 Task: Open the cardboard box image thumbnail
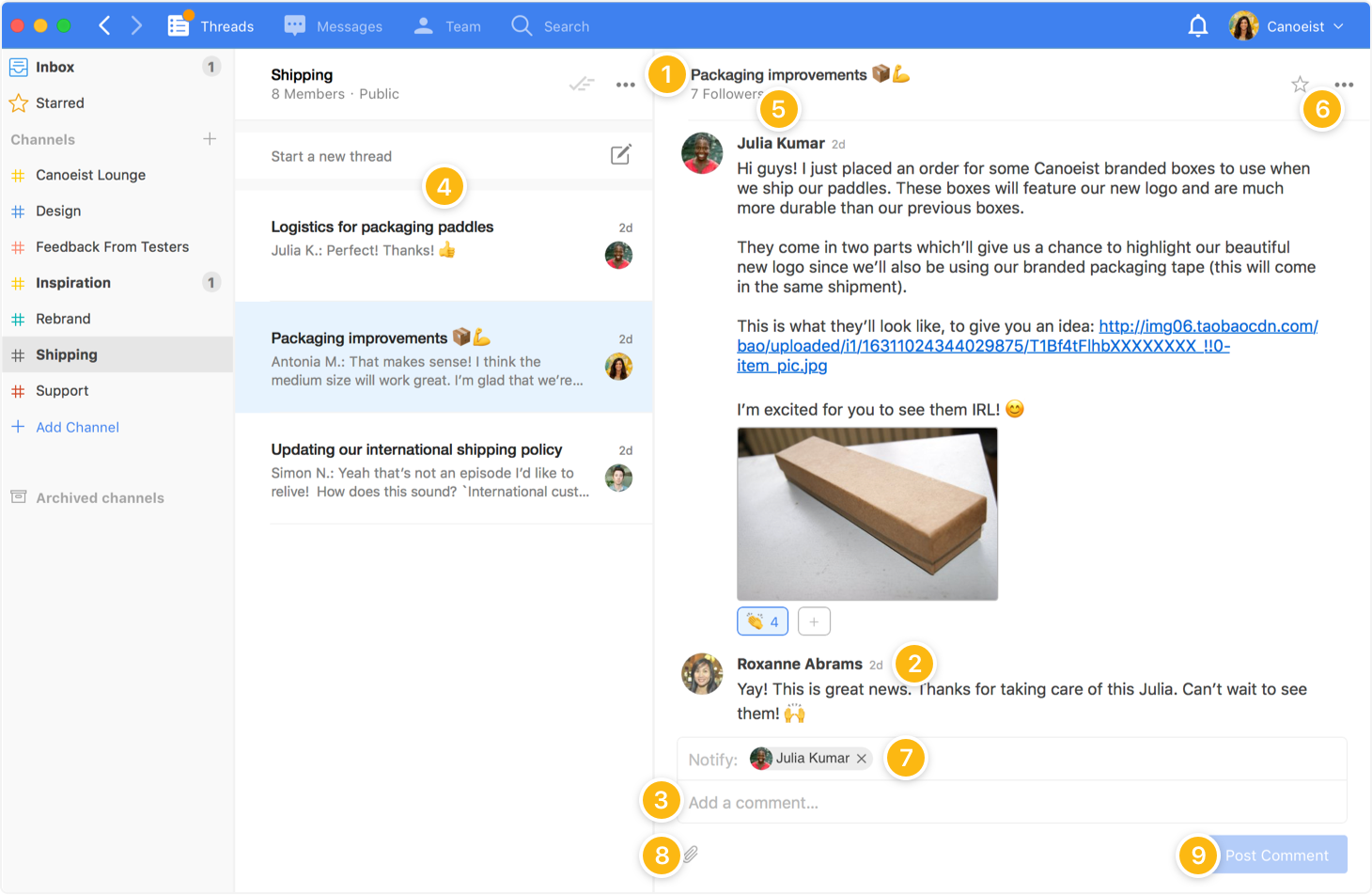[x=866, y=513]
